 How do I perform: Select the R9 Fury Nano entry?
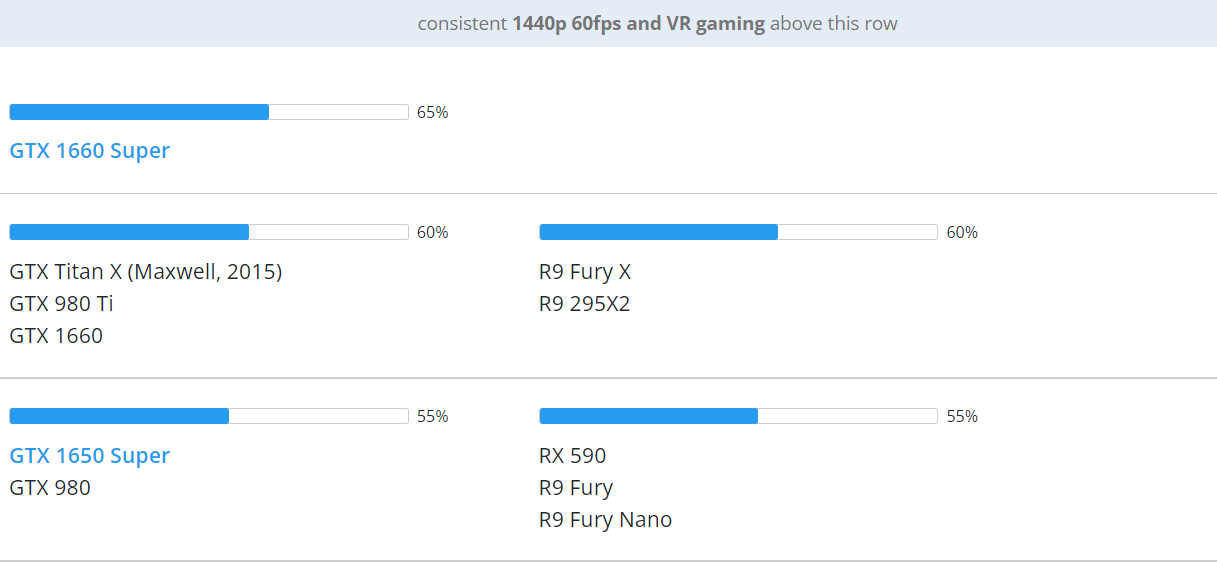click(x=605, y=520)
